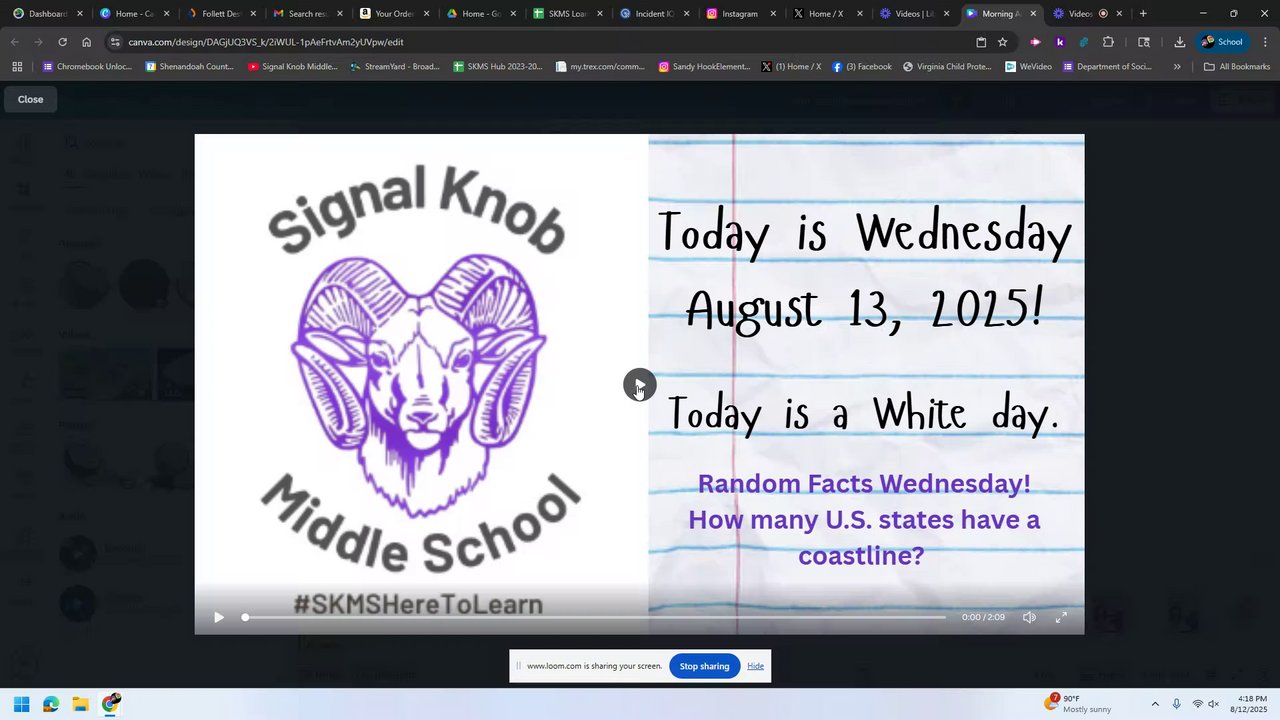Click the taskbar microphone icon
The height and width of the screenshot is (720, 1280).
coord(1176,704)
